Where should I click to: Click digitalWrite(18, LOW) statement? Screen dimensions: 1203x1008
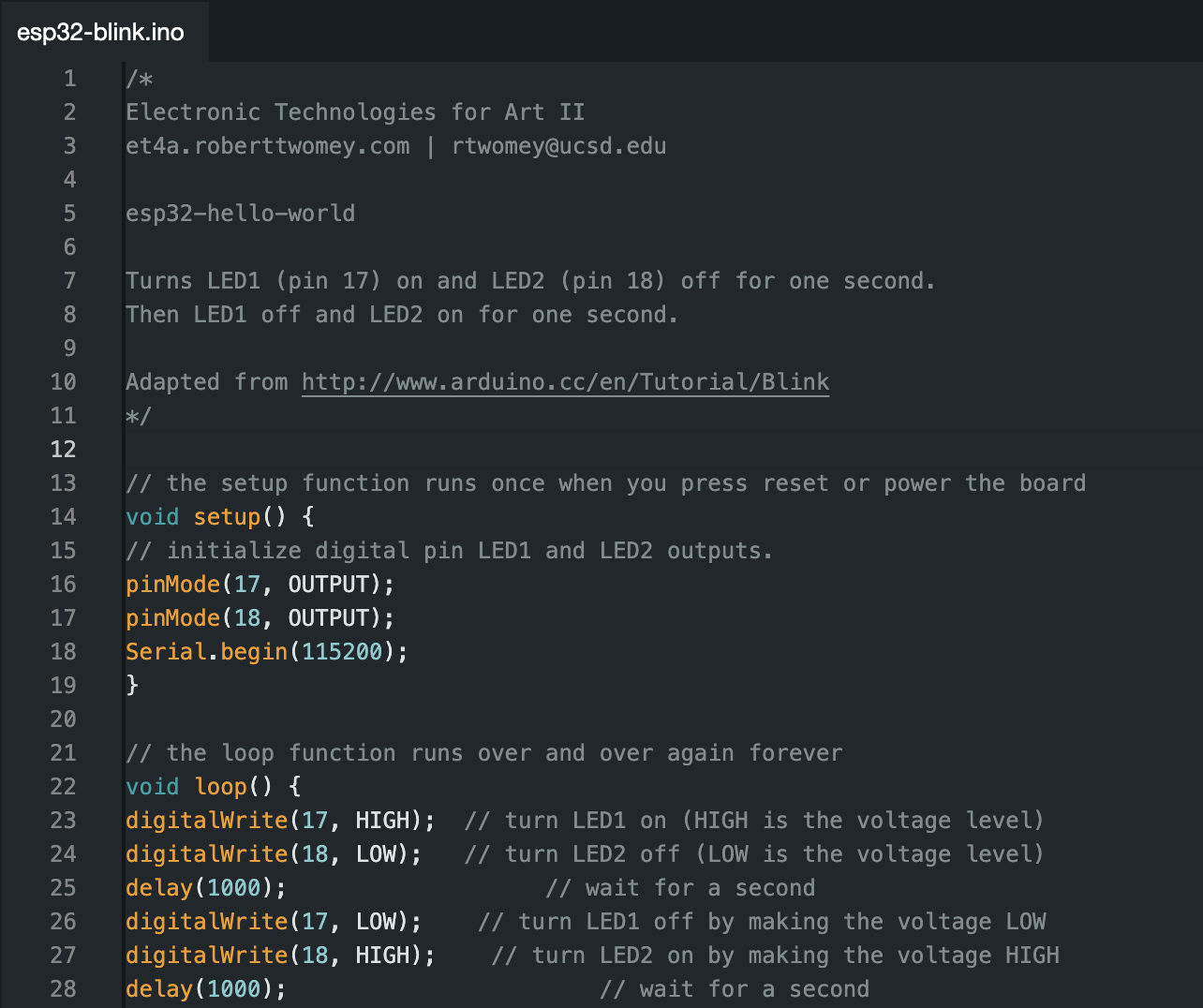click(274, 854)
